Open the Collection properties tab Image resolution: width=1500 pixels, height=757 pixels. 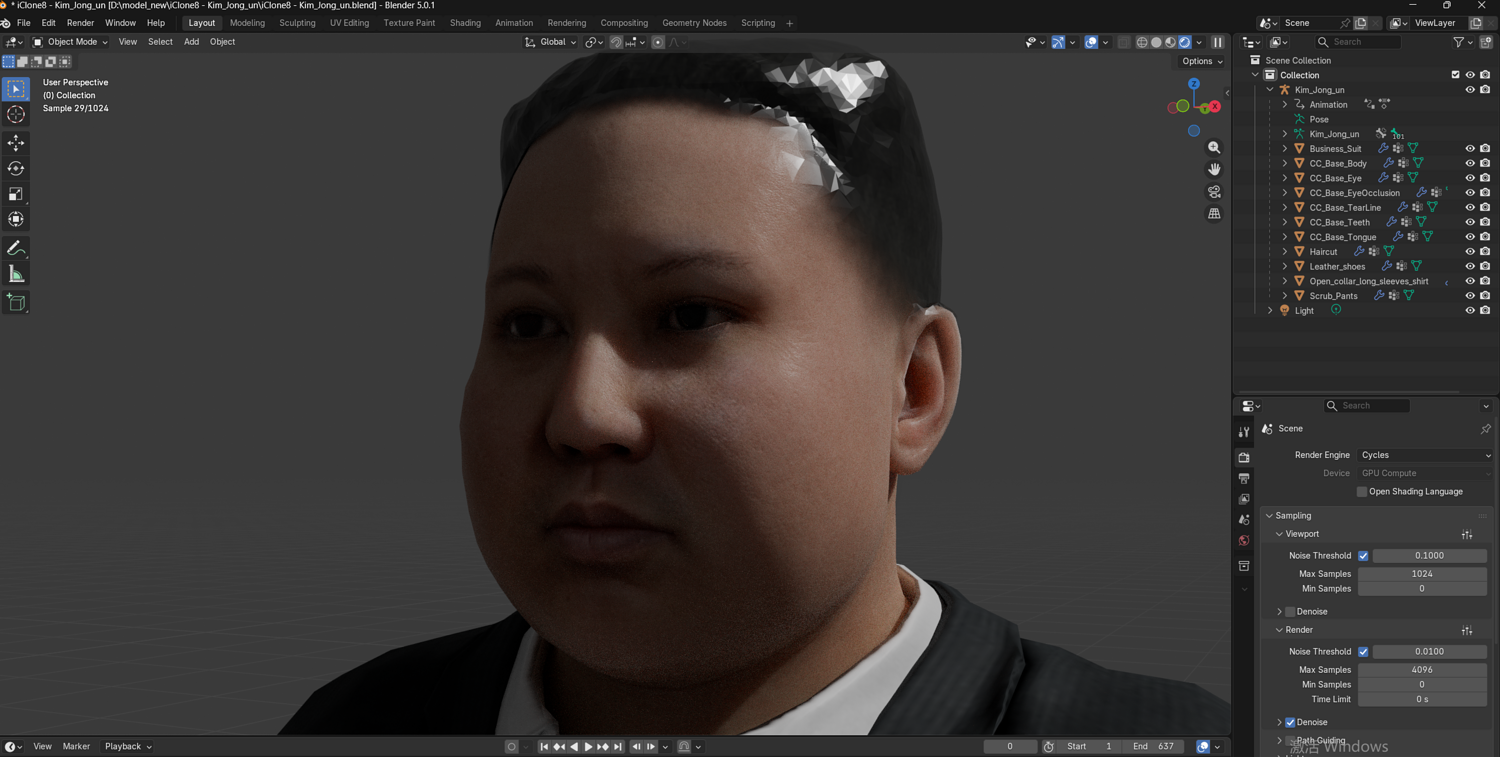point(1244,566)
